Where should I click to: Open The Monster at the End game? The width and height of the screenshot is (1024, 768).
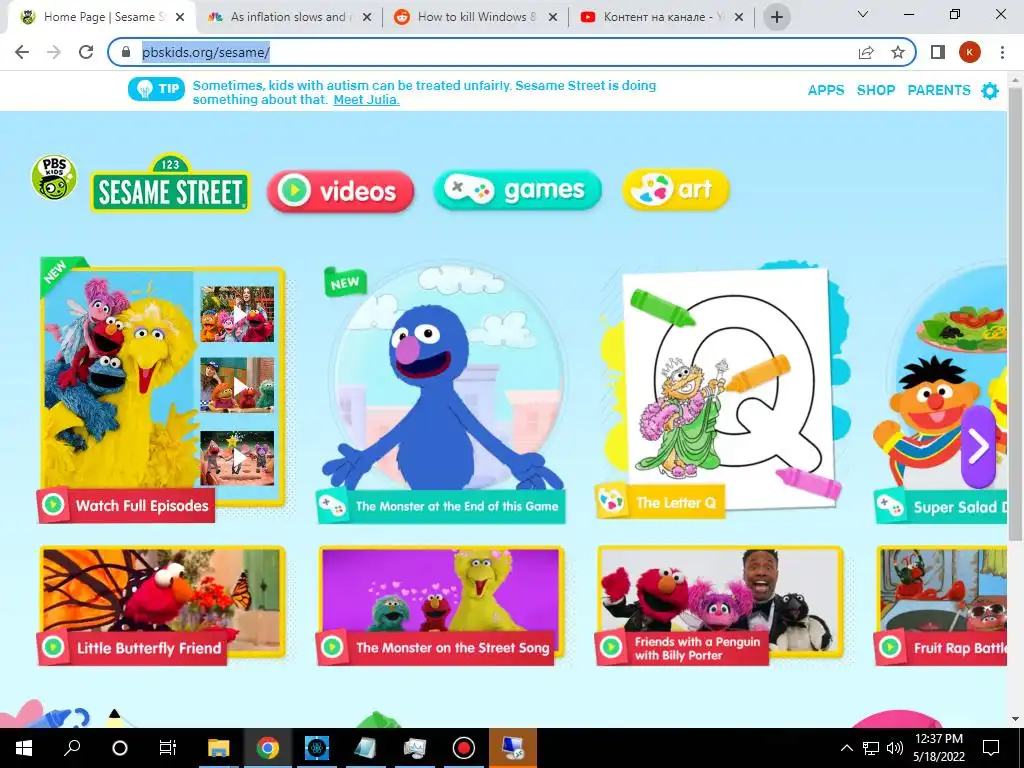(x=441, y=393)
